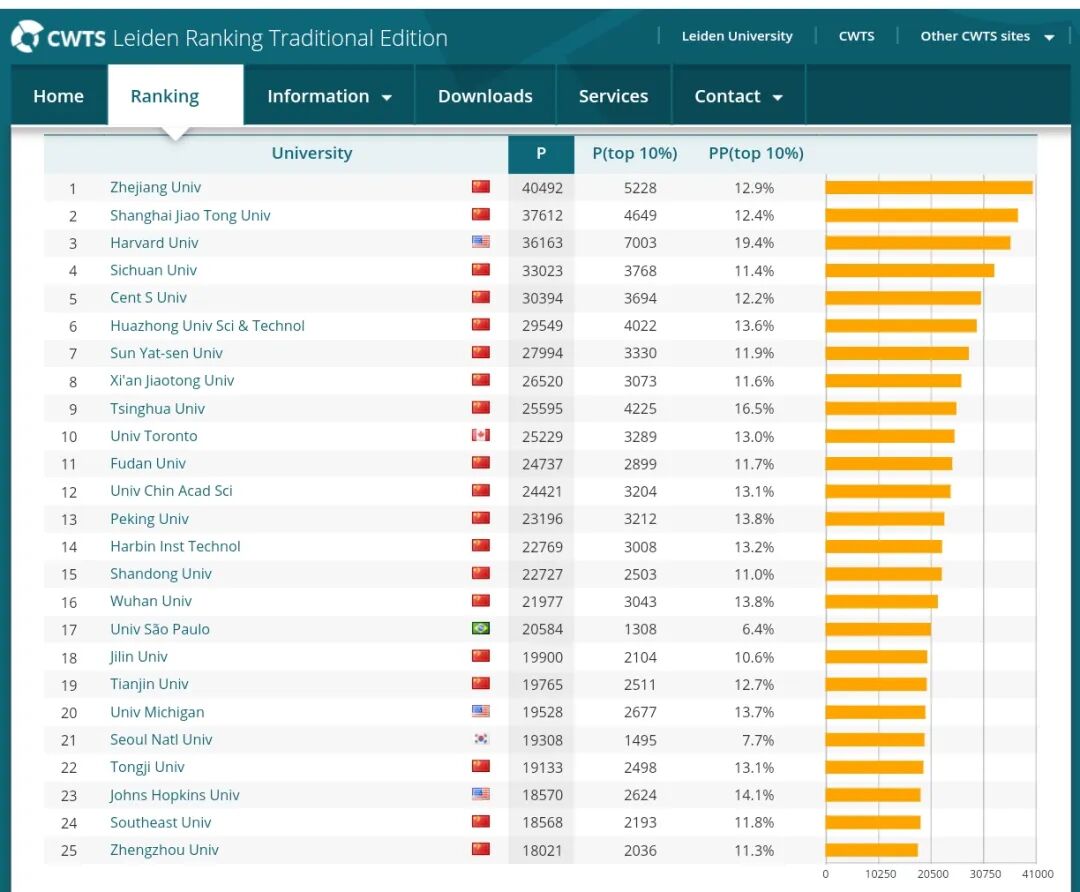Open Harbin Inst Technol link

(x=175, y=546)
